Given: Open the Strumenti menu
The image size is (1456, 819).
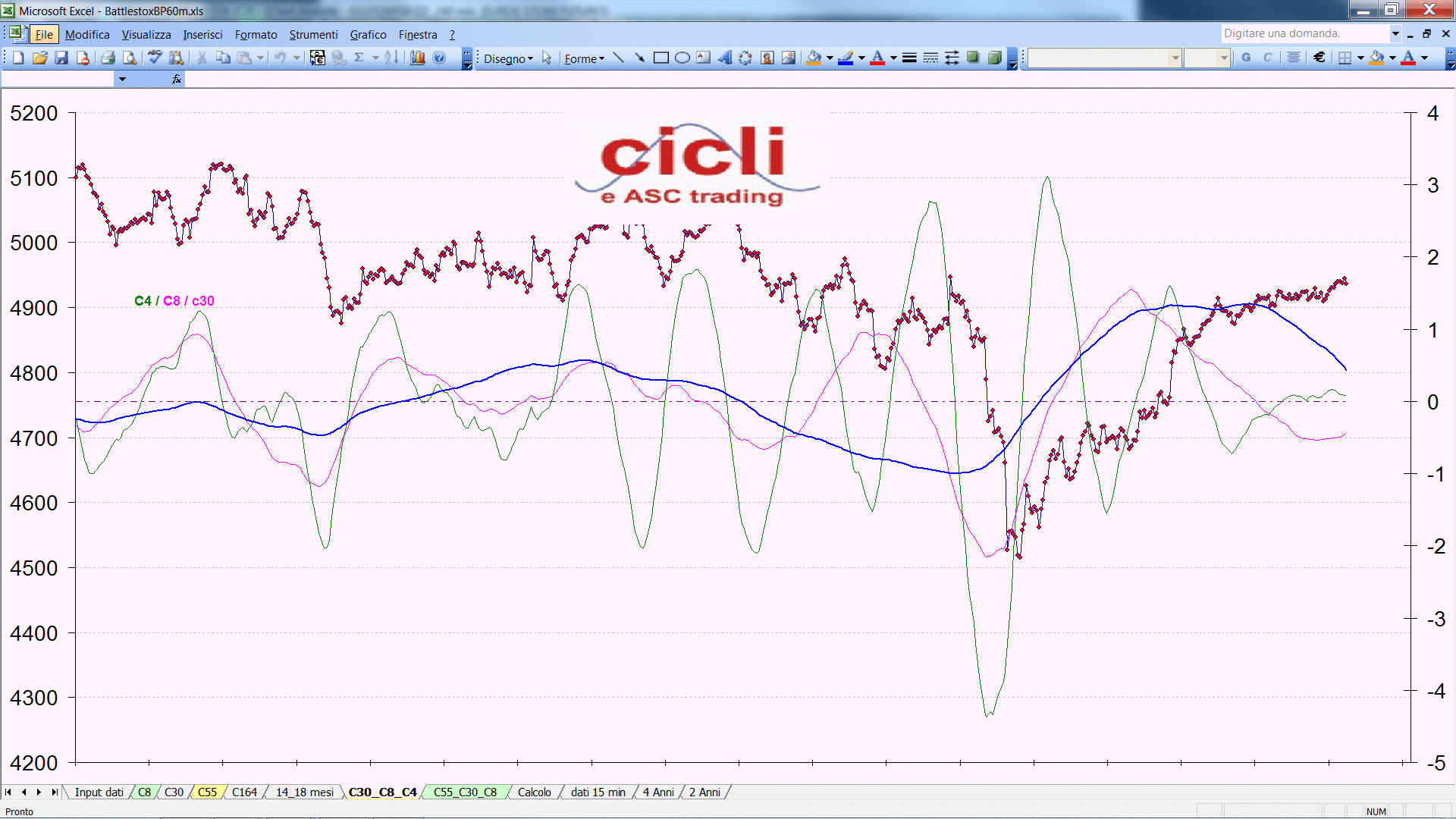Looking at the screenshot, I should (x=313, y=35).
